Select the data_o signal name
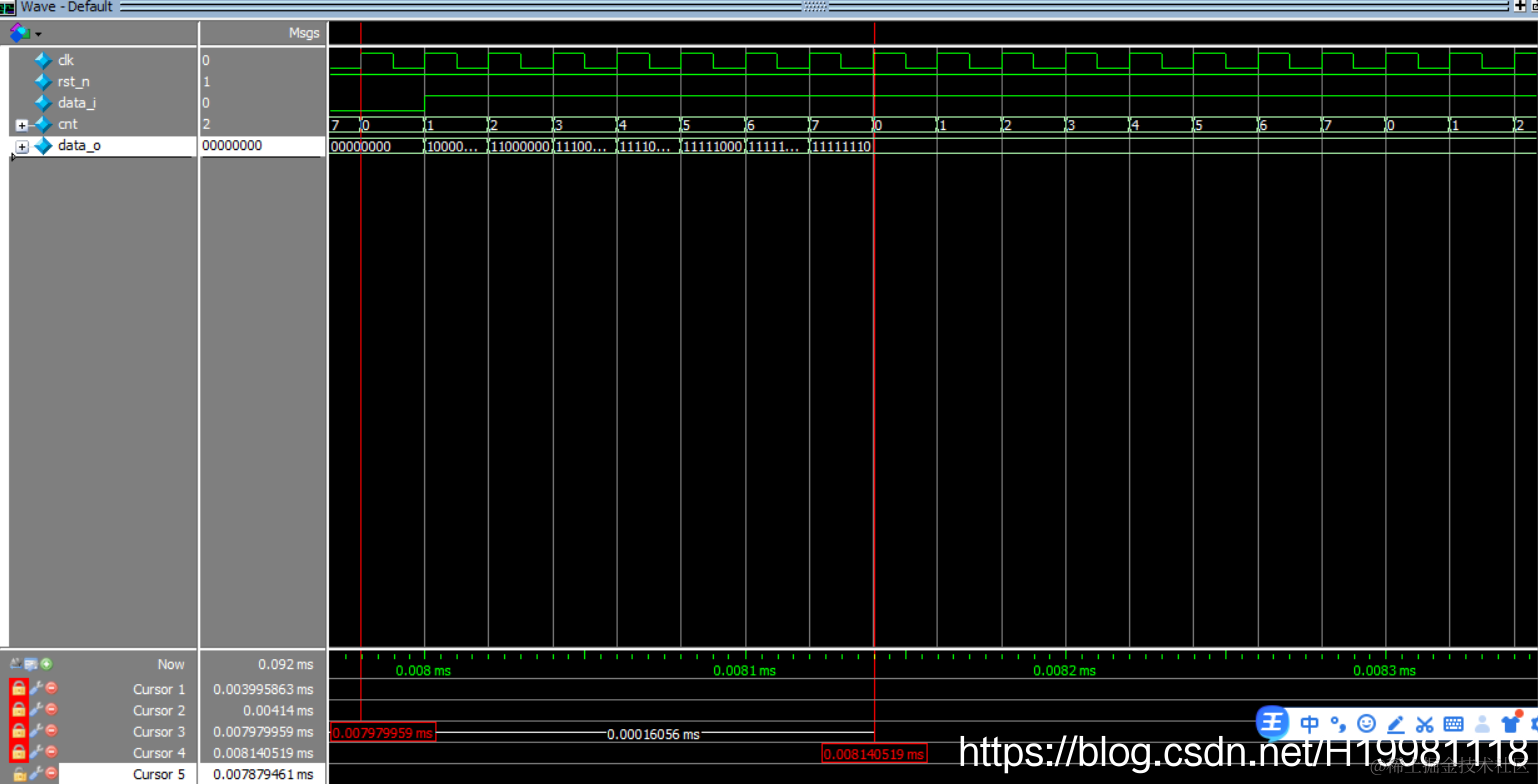The width and height of the screenshot is (1538, 784). tap(79, 146)
